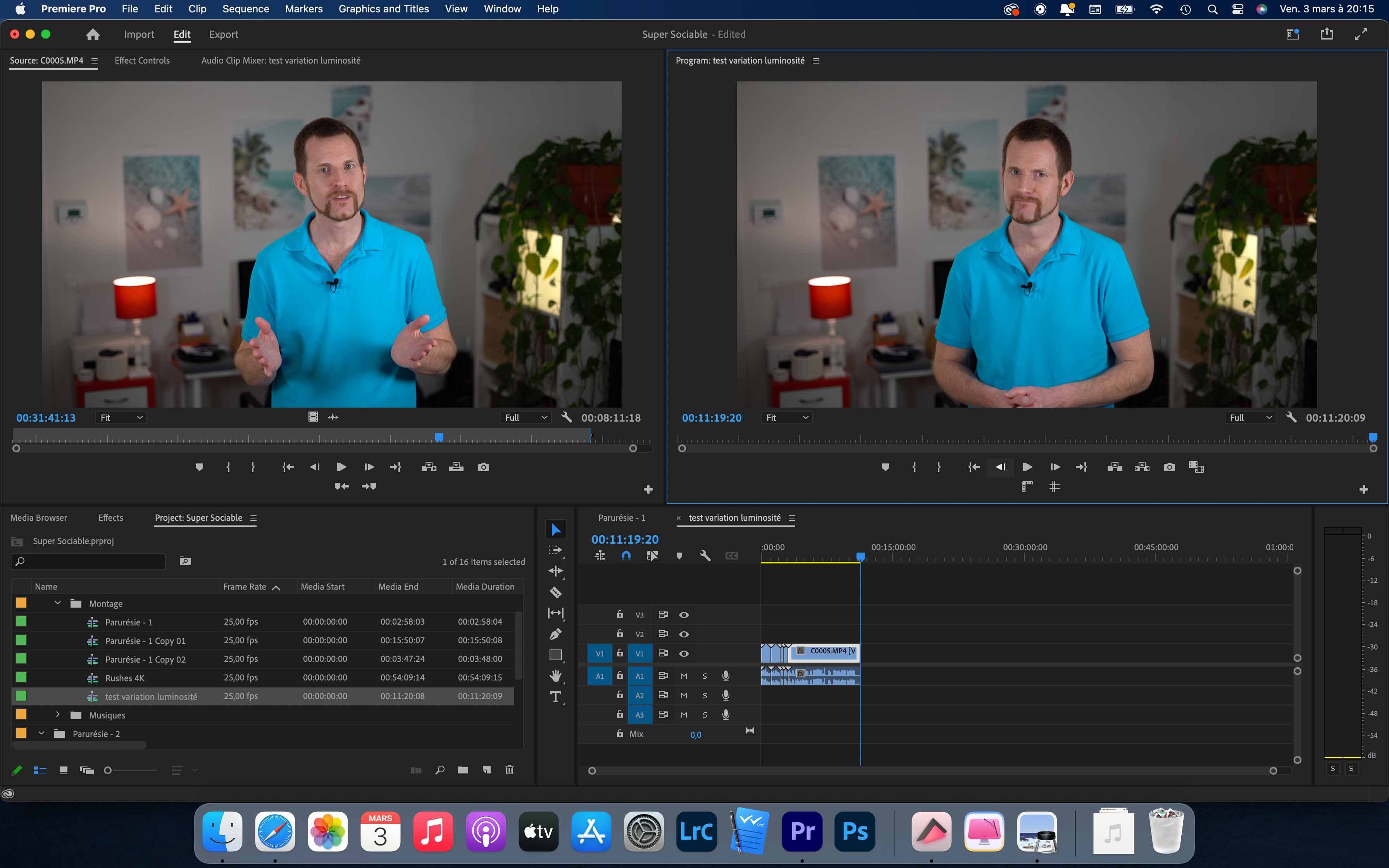Select the Pen tool in tools panel
The height and width of the screenshot is (868, 1389).
[x=555, y=634]
